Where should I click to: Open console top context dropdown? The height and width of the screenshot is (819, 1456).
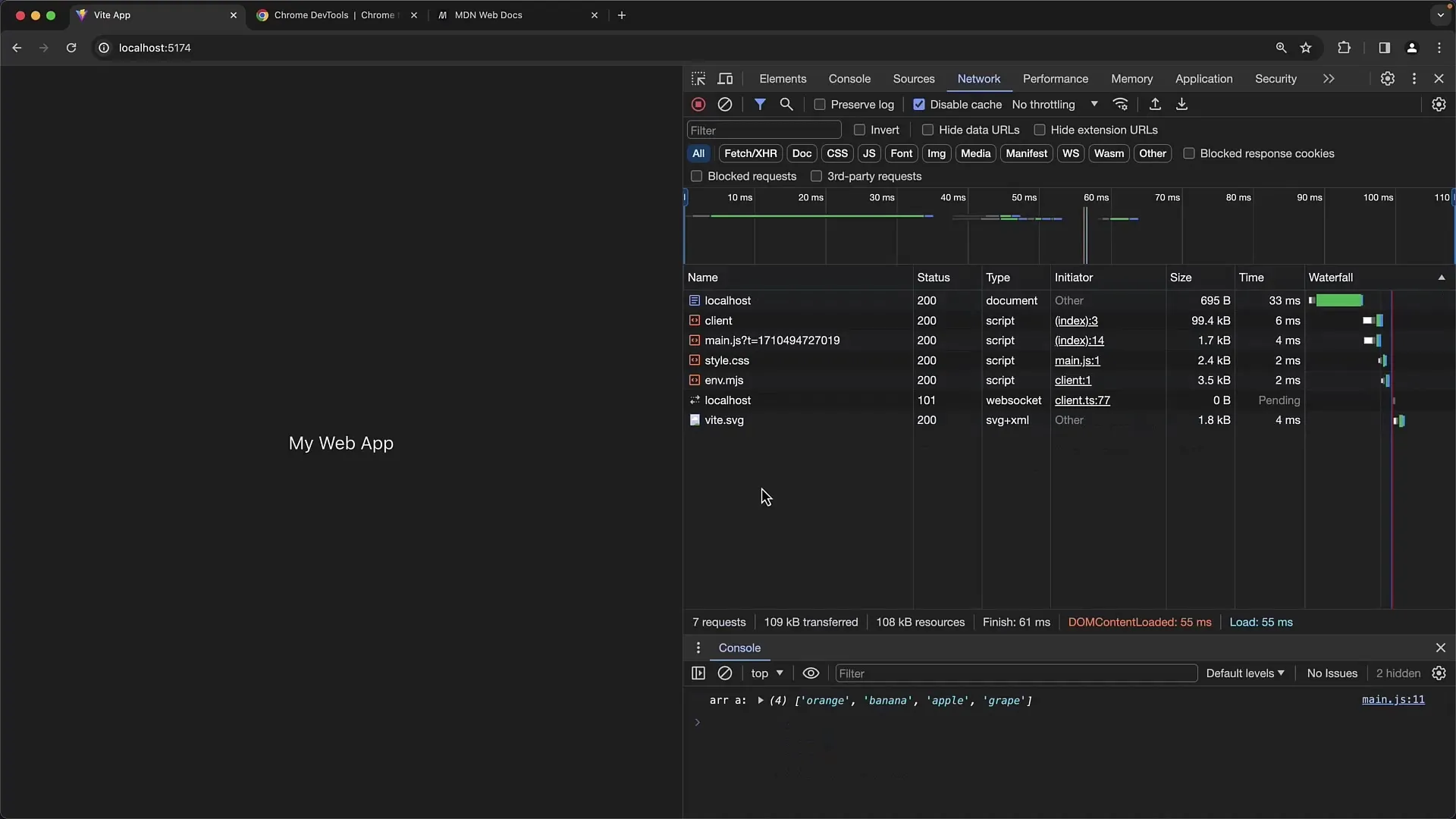(767, 673)
